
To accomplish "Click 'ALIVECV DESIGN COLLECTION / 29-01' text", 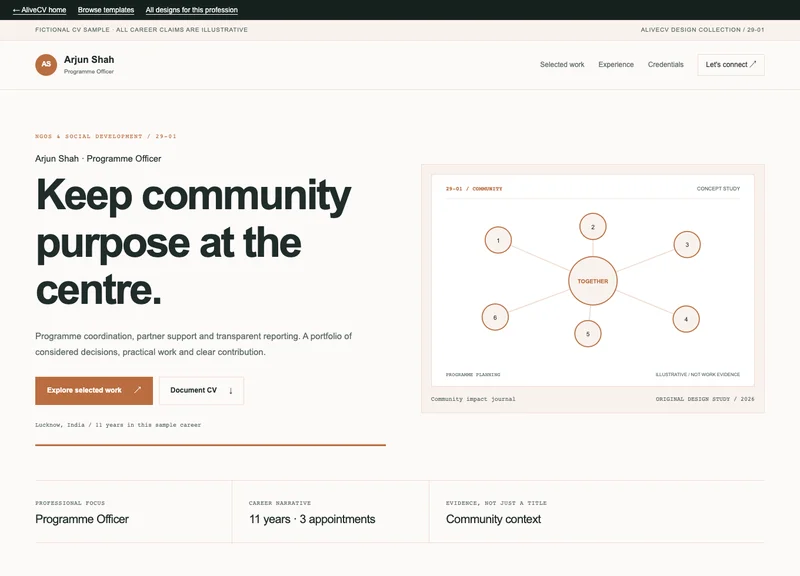I will (702, 30).
